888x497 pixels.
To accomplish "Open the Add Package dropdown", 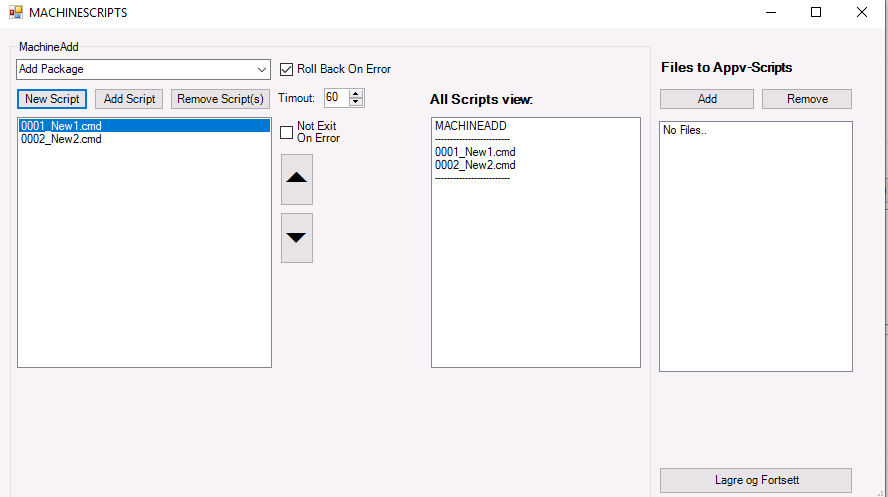I will pos(262,69).
